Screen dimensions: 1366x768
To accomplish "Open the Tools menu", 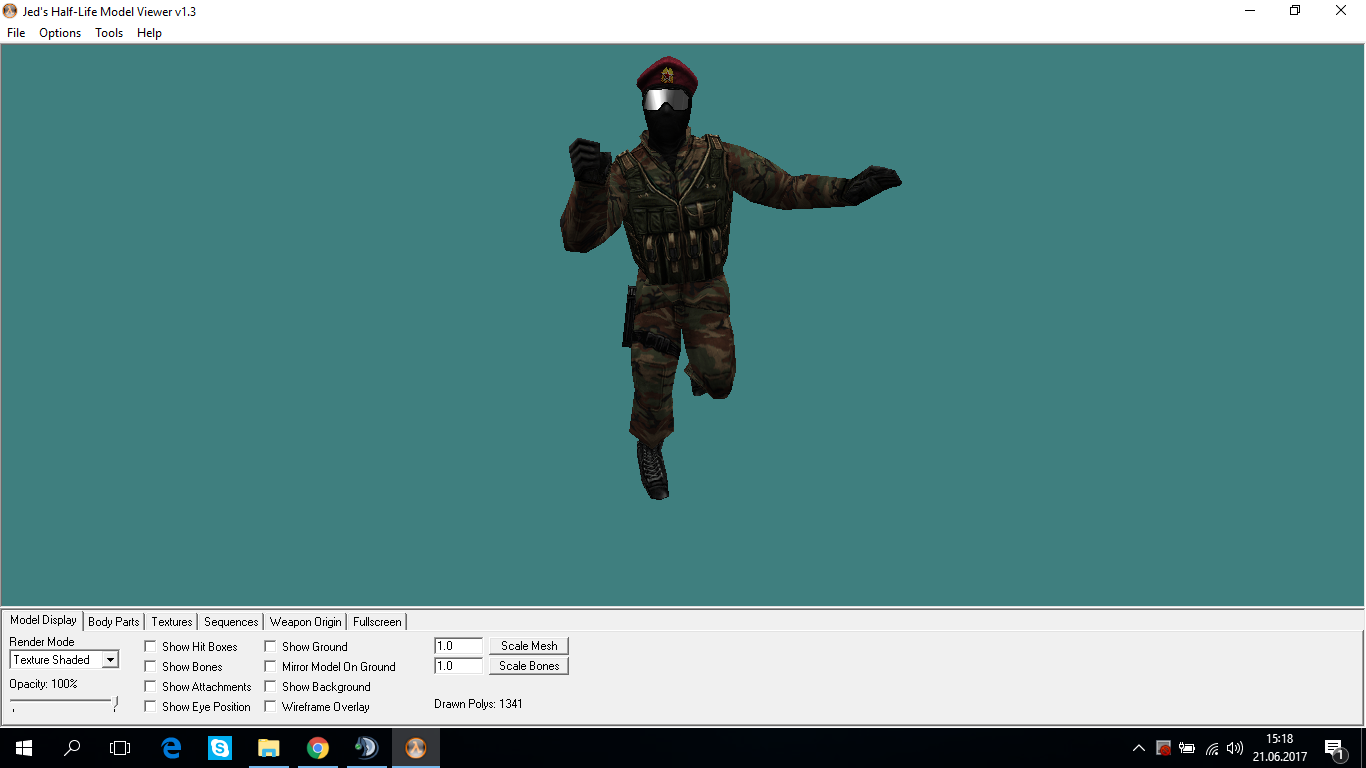I will pos(109,33).
